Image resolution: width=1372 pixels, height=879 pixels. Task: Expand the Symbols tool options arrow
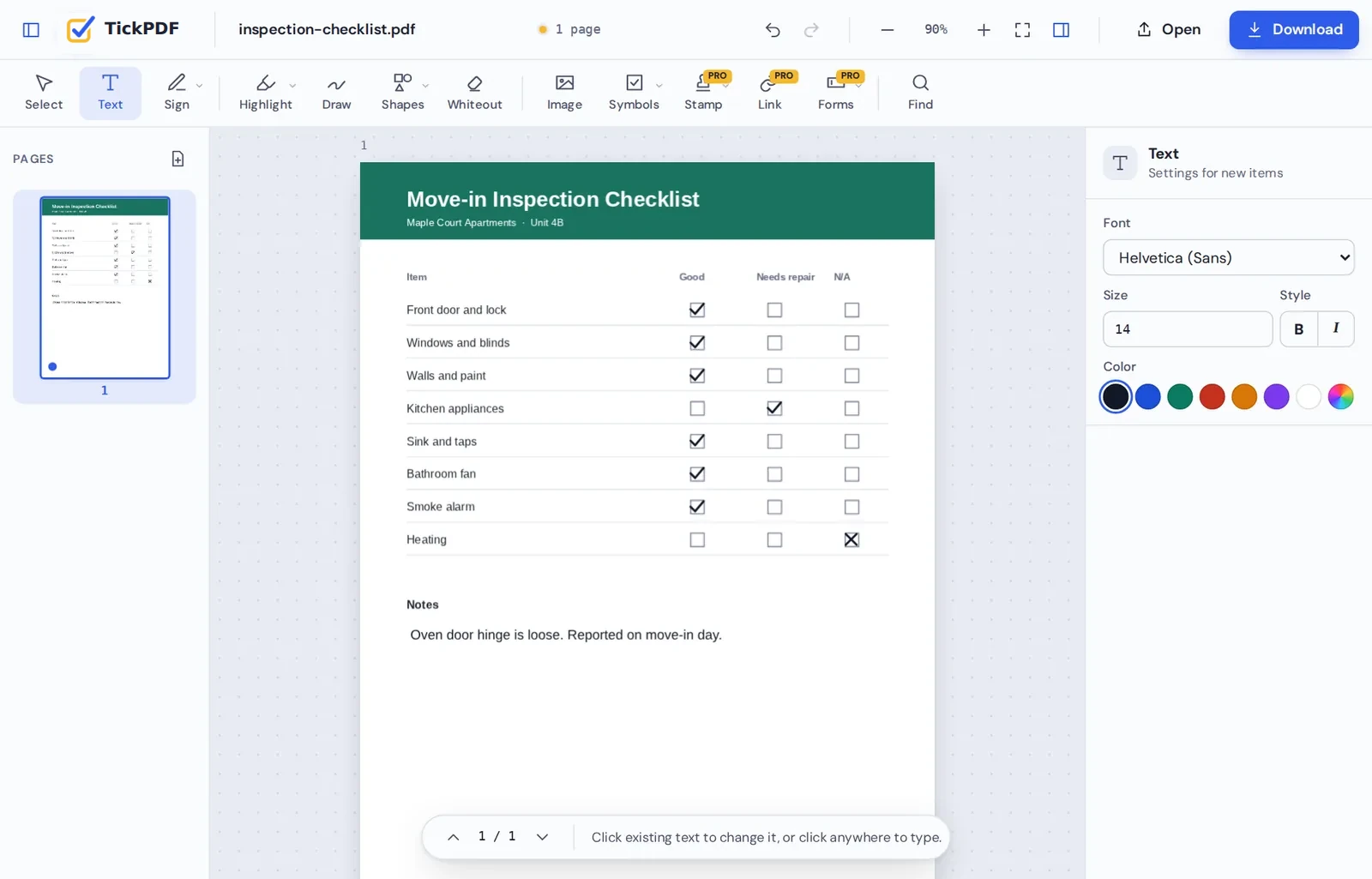tap(659, 86)
